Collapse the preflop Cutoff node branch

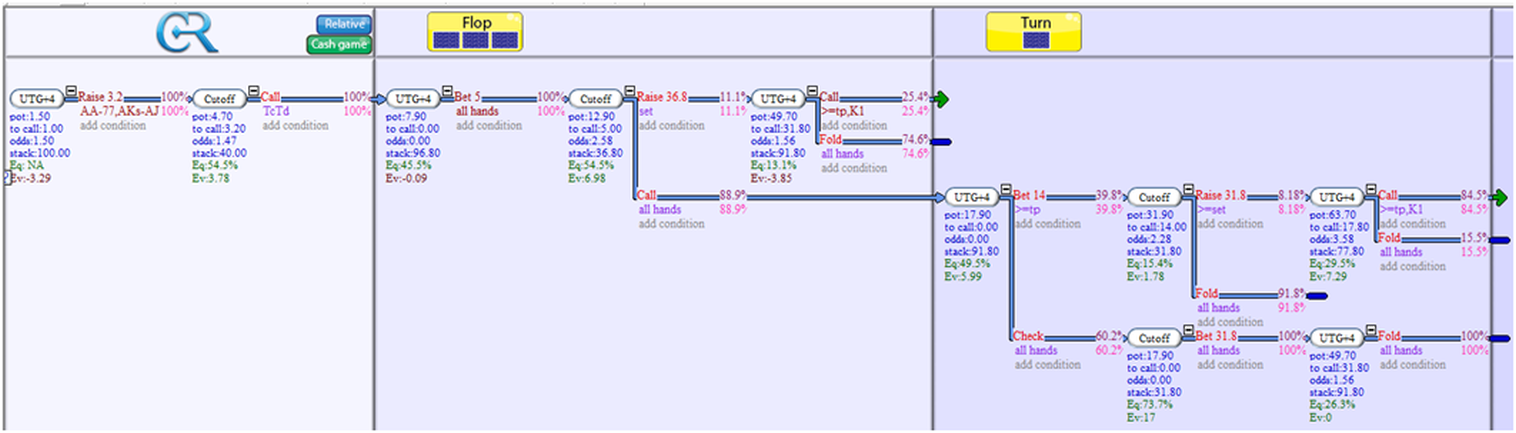pyautogui.click(x=253, y=91)
